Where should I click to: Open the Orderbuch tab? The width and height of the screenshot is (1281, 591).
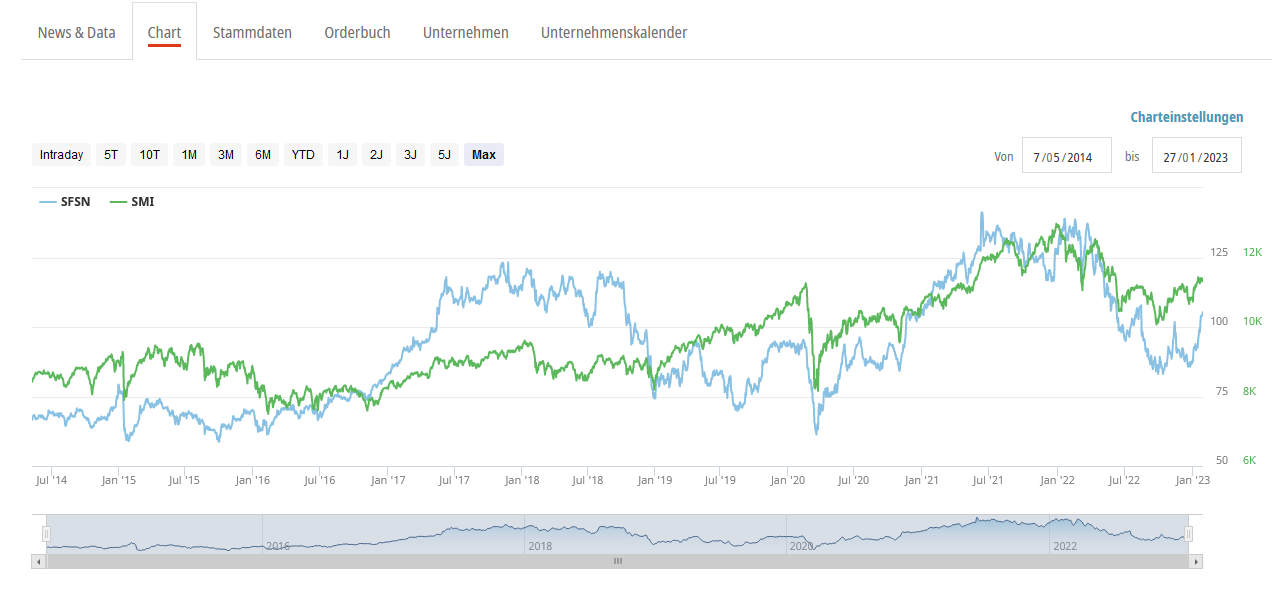[x=357, y=32]
